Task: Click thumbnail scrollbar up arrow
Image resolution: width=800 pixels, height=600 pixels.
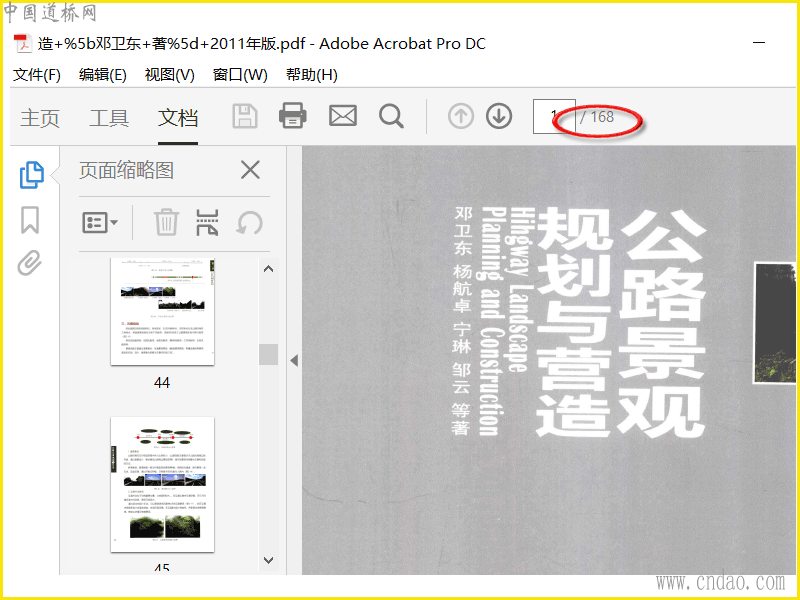Action: coord(268,269)
